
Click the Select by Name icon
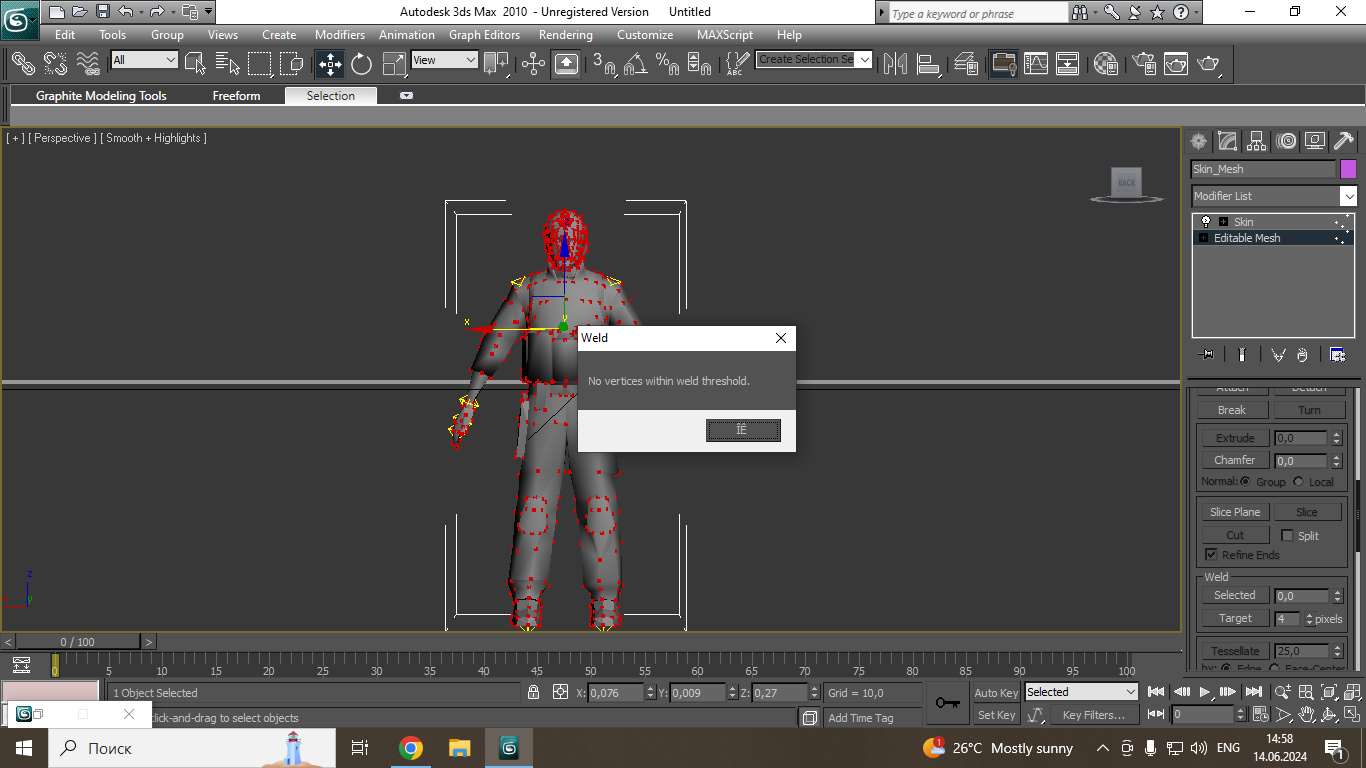[x=228, y=64]
